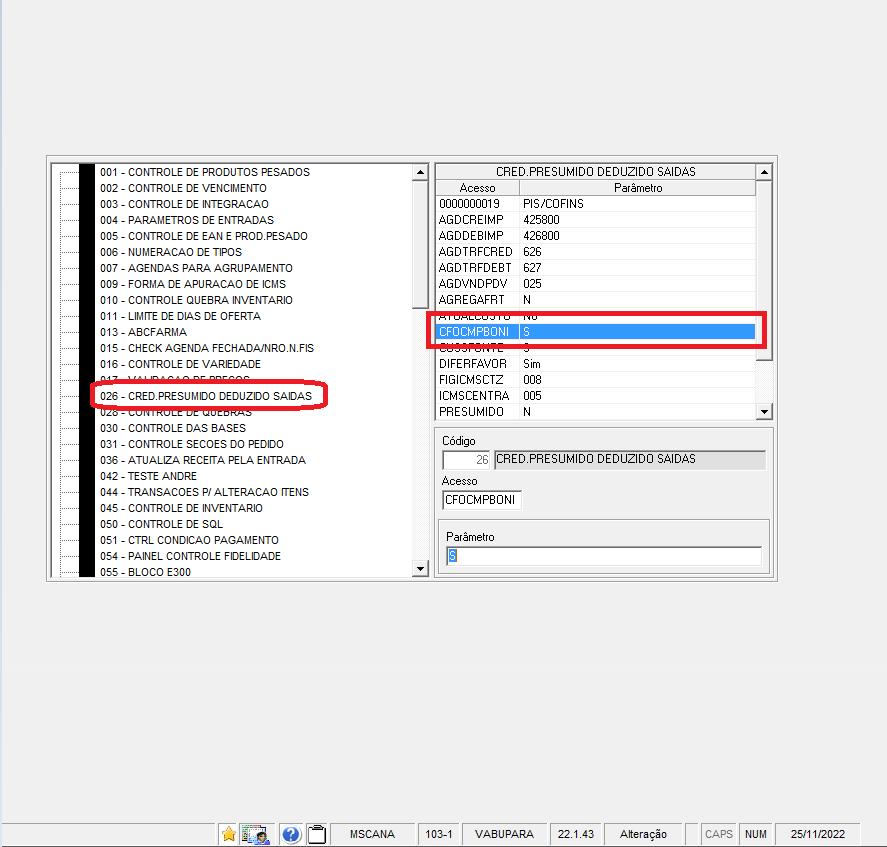Viewport: 887px width, 847px height.
Task: Click the left list scrollbar thumb
Action: pos(420,244)
